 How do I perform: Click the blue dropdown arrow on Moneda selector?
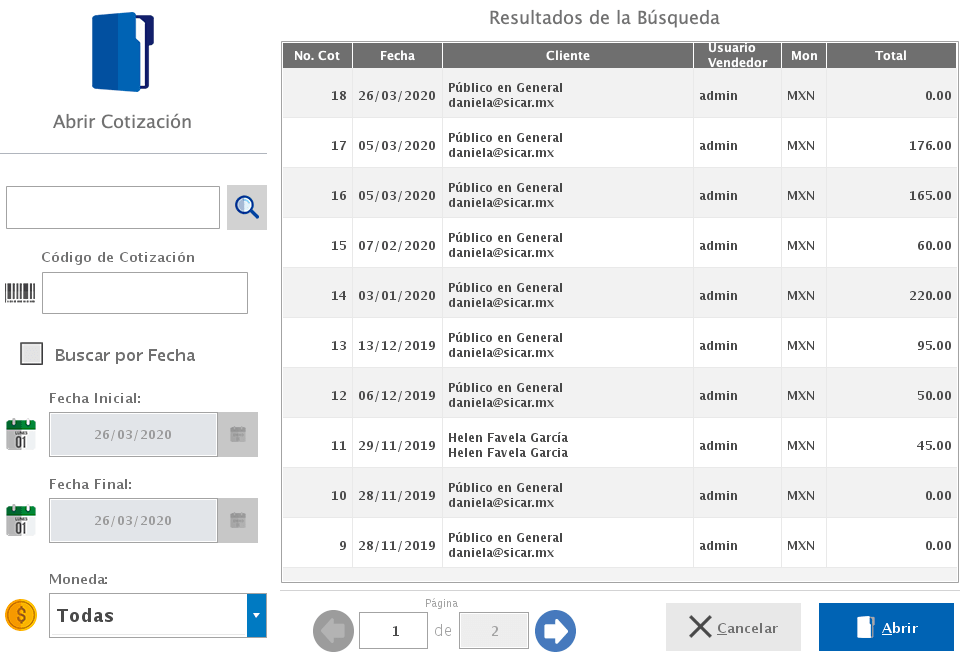click(x=256, y=615)
